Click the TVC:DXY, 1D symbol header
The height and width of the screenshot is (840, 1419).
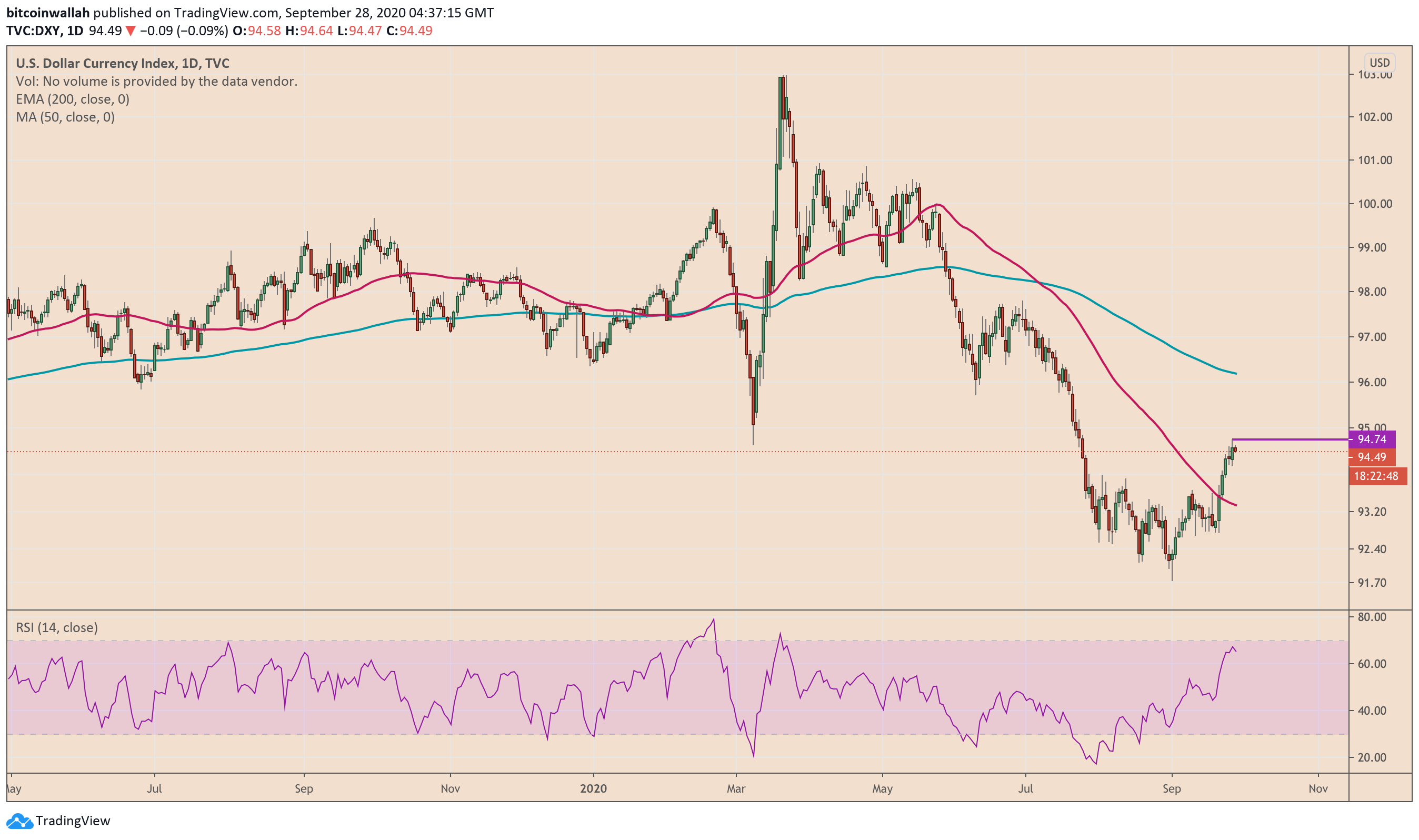(x=45, y=31)
